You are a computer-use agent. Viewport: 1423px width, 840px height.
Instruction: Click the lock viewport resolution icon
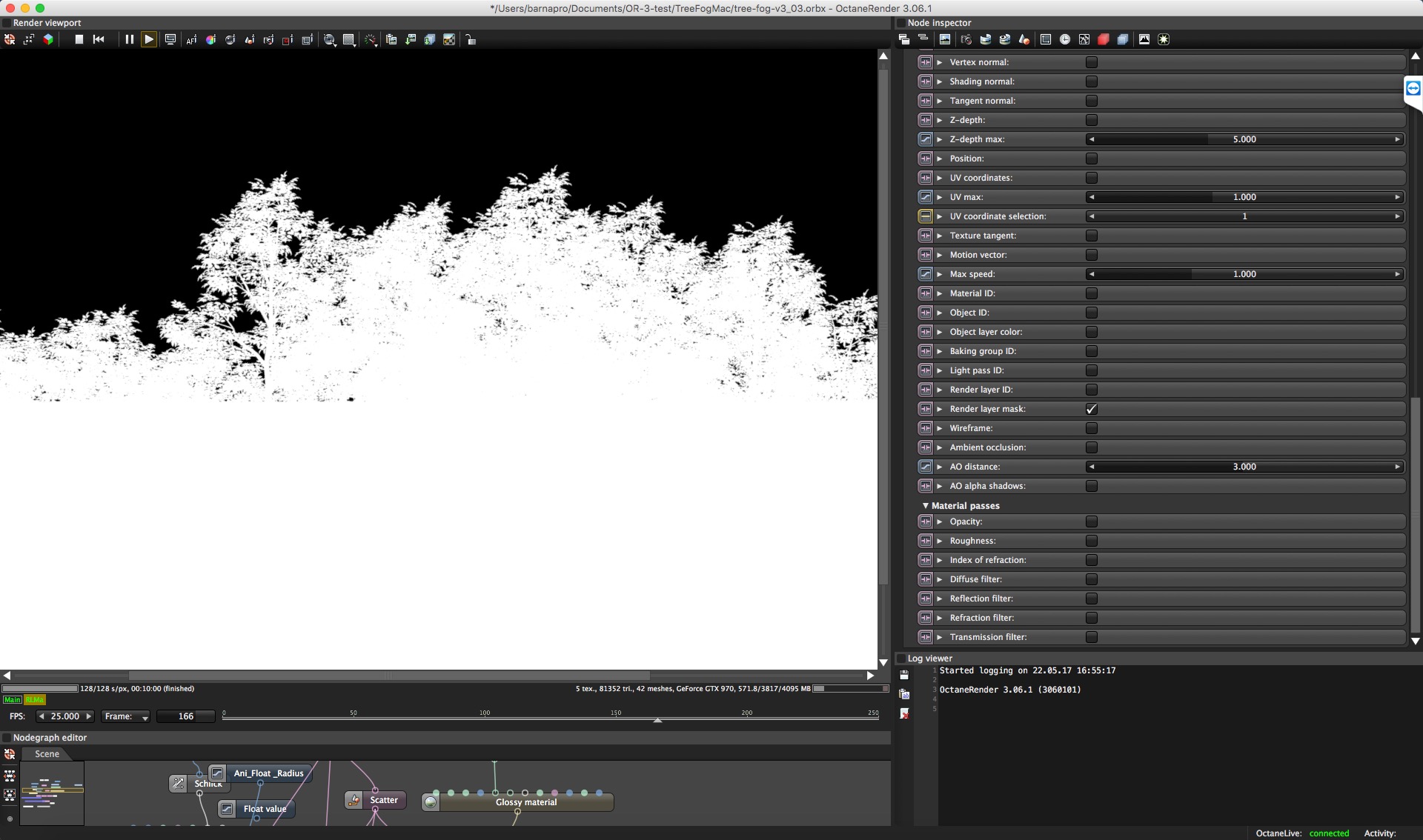point(471,40)
